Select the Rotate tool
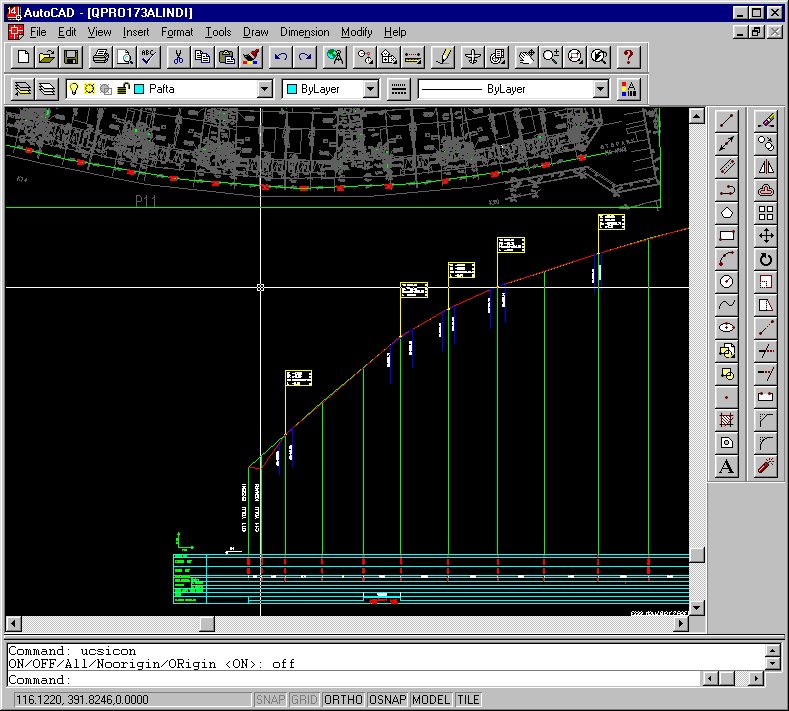Viewport: 789px width, 711px height. tap(766, 259)
